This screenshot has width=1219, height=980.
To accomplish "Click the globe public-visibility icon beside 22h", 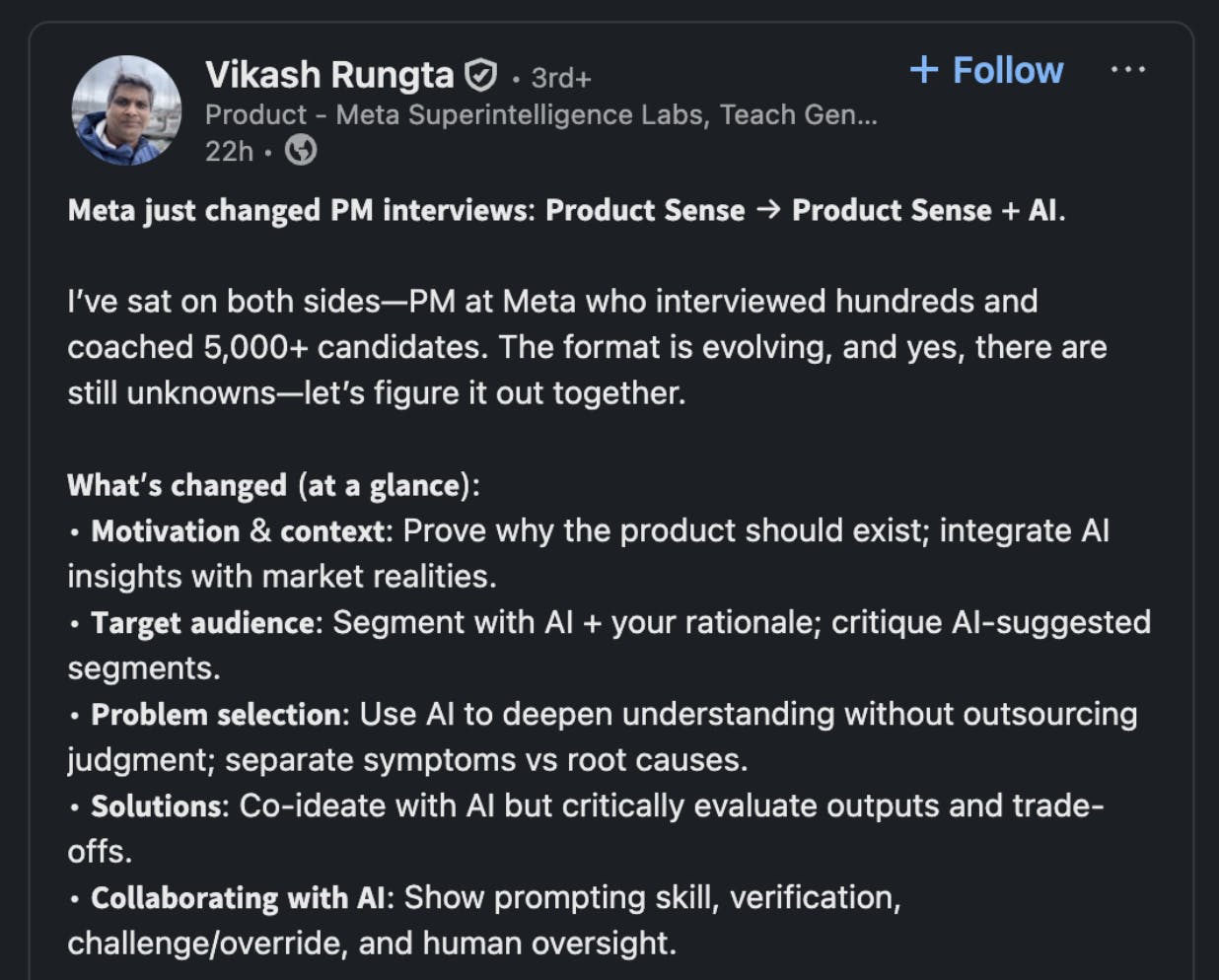I will click(300, 152).
